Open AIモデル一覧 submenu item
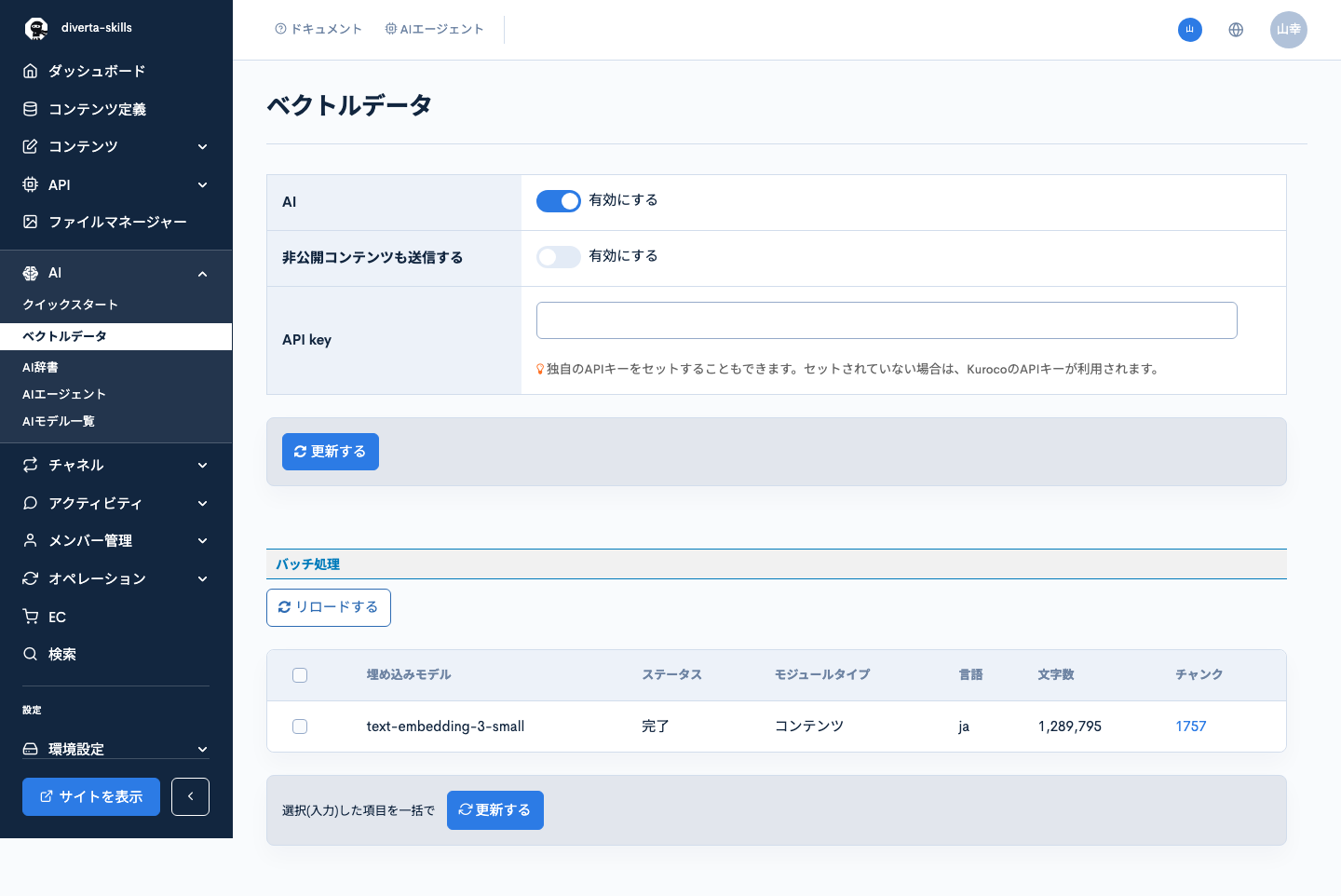Viewport: 1341px width, 896px height. click(59, 421)
